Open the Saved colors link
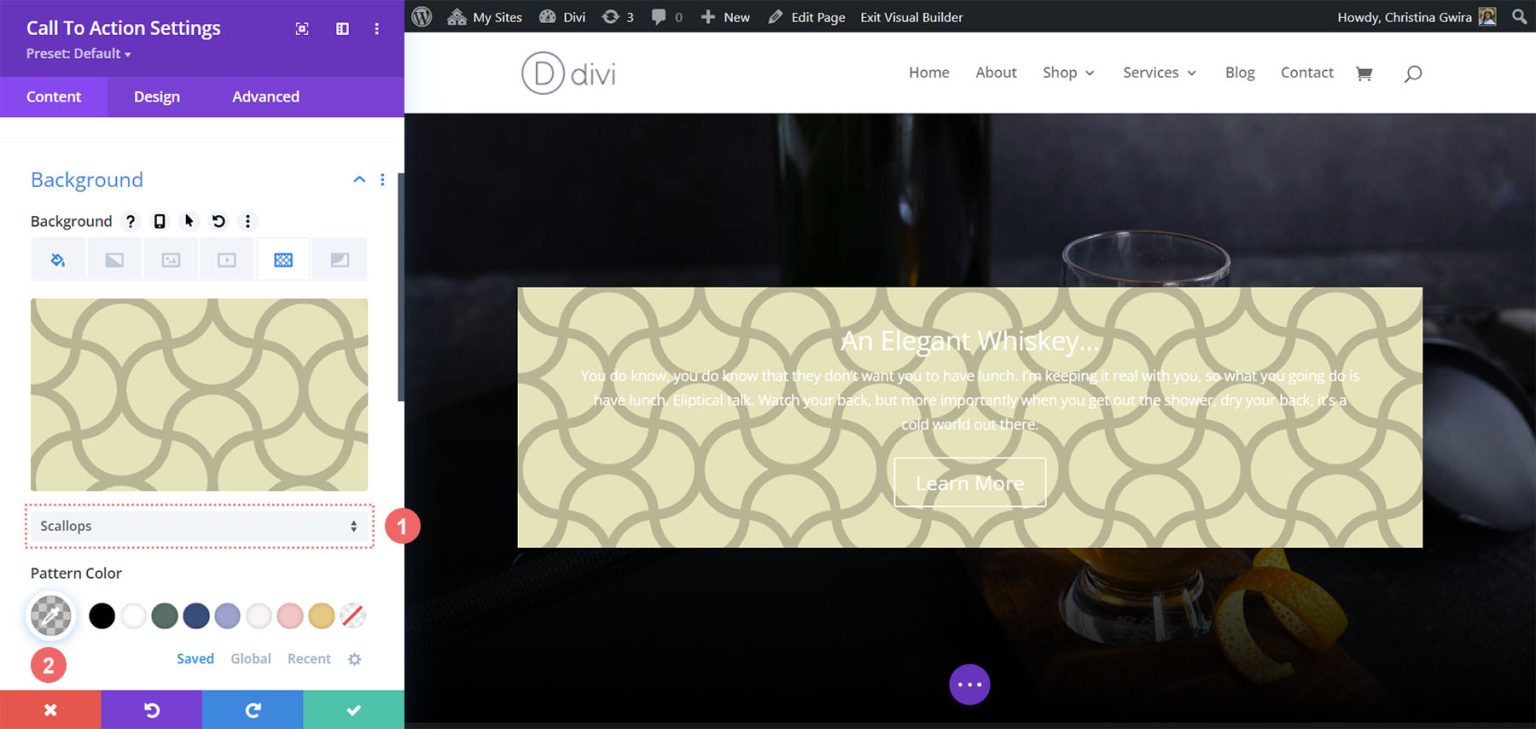This screenshot has width=1536, height=729. tap(195, 658)
